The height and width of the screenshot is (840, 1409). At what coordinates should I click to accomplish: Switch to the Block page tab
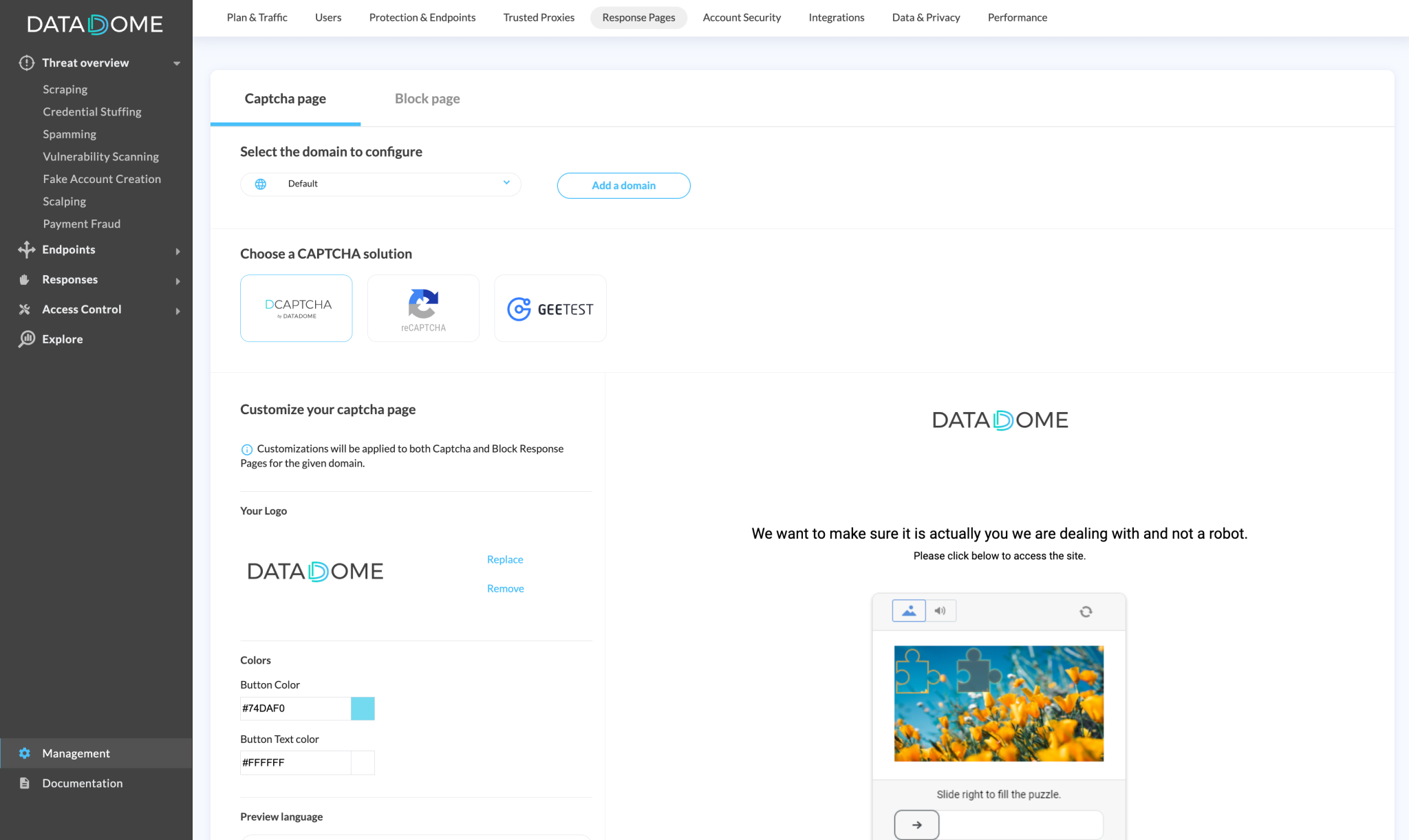(427, 98)
